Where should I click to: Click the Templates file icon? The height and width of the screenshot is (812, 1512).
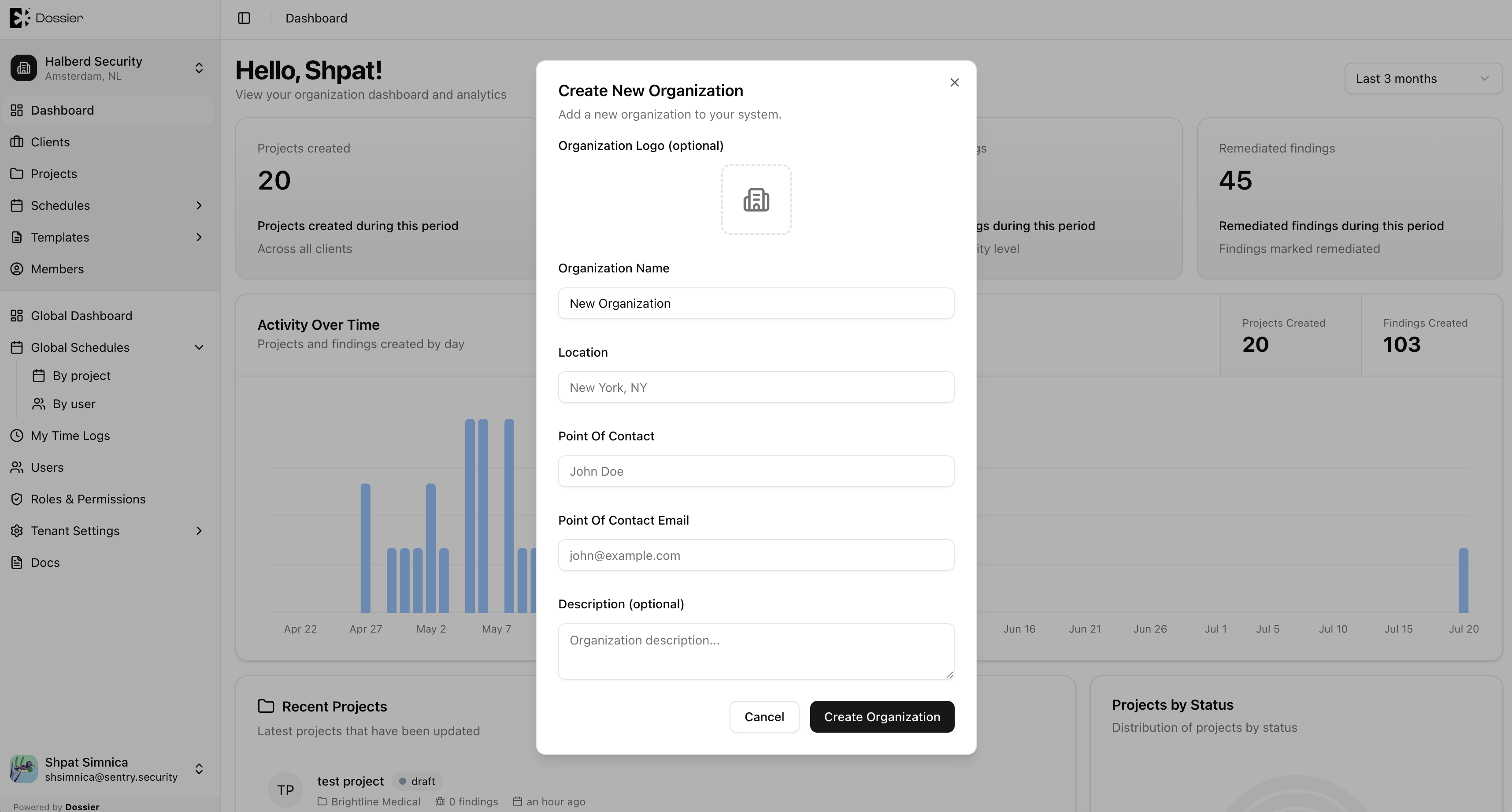pyautogui.click(x=17, y=237)
